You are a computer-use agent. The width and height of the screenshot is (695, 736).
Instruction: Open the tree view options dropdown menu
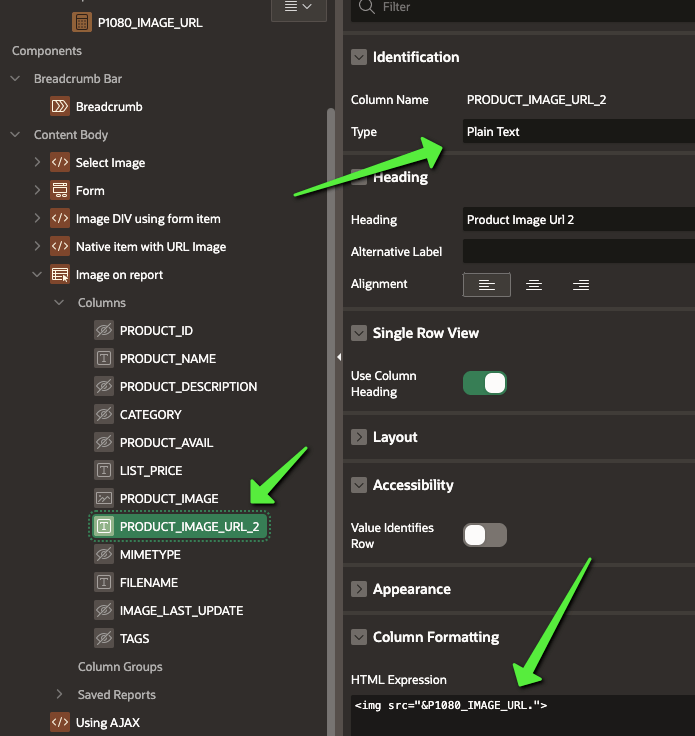click(298, 7)
